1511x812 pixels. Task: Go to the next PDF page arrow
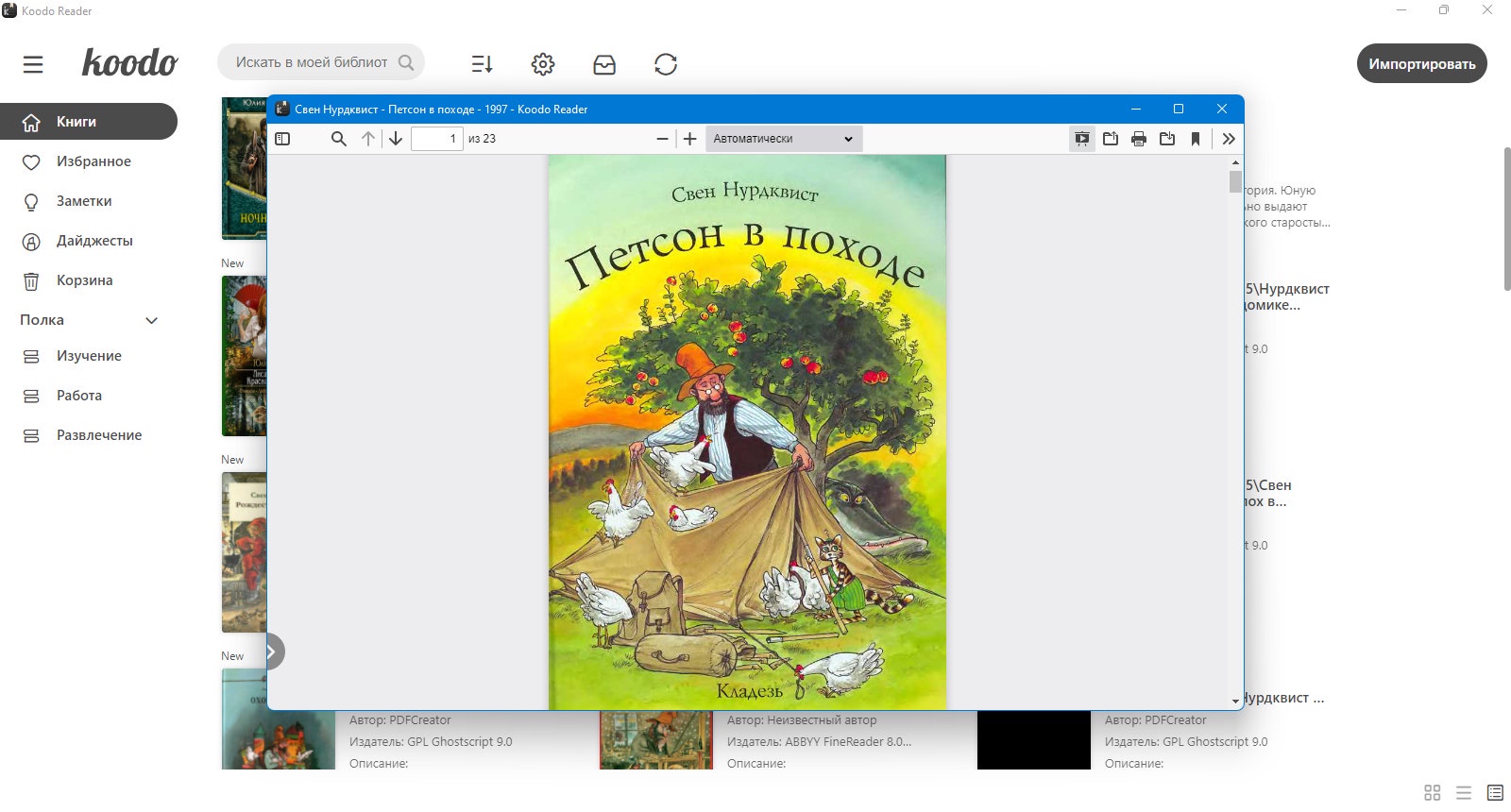point(396,139)
